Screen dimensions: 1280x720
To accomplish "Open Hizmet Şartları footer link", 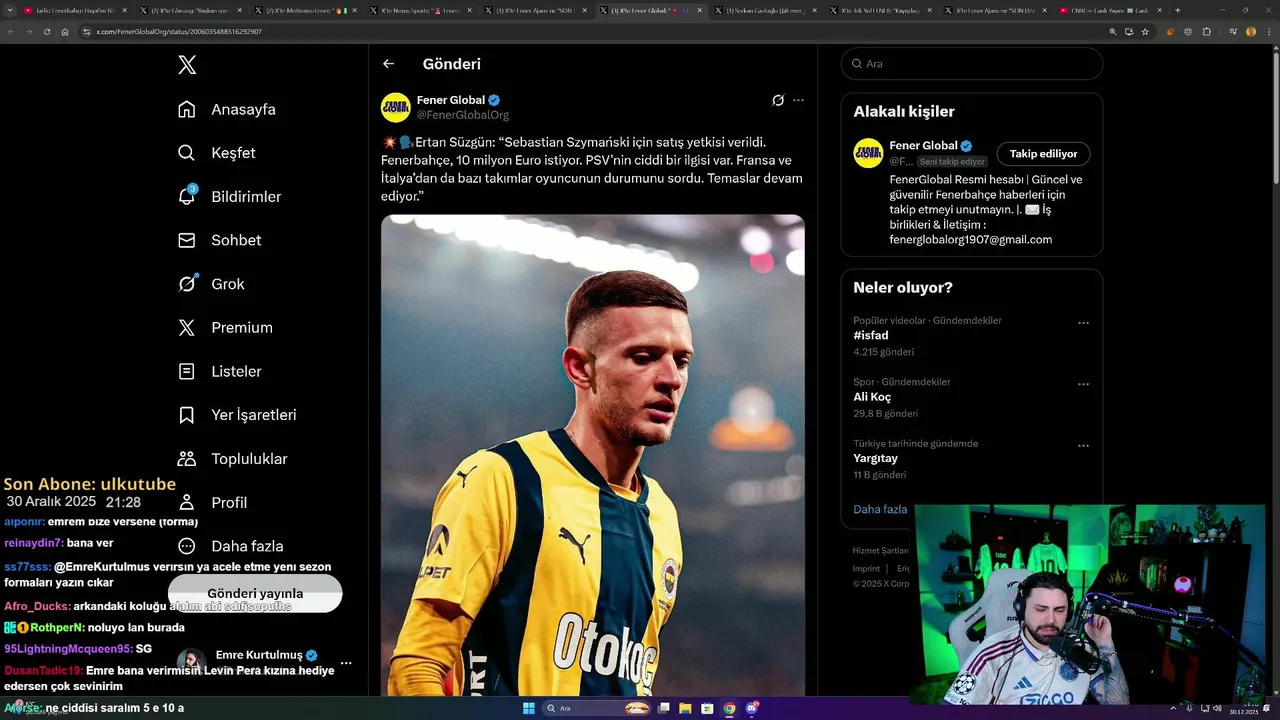I will 881,551.
